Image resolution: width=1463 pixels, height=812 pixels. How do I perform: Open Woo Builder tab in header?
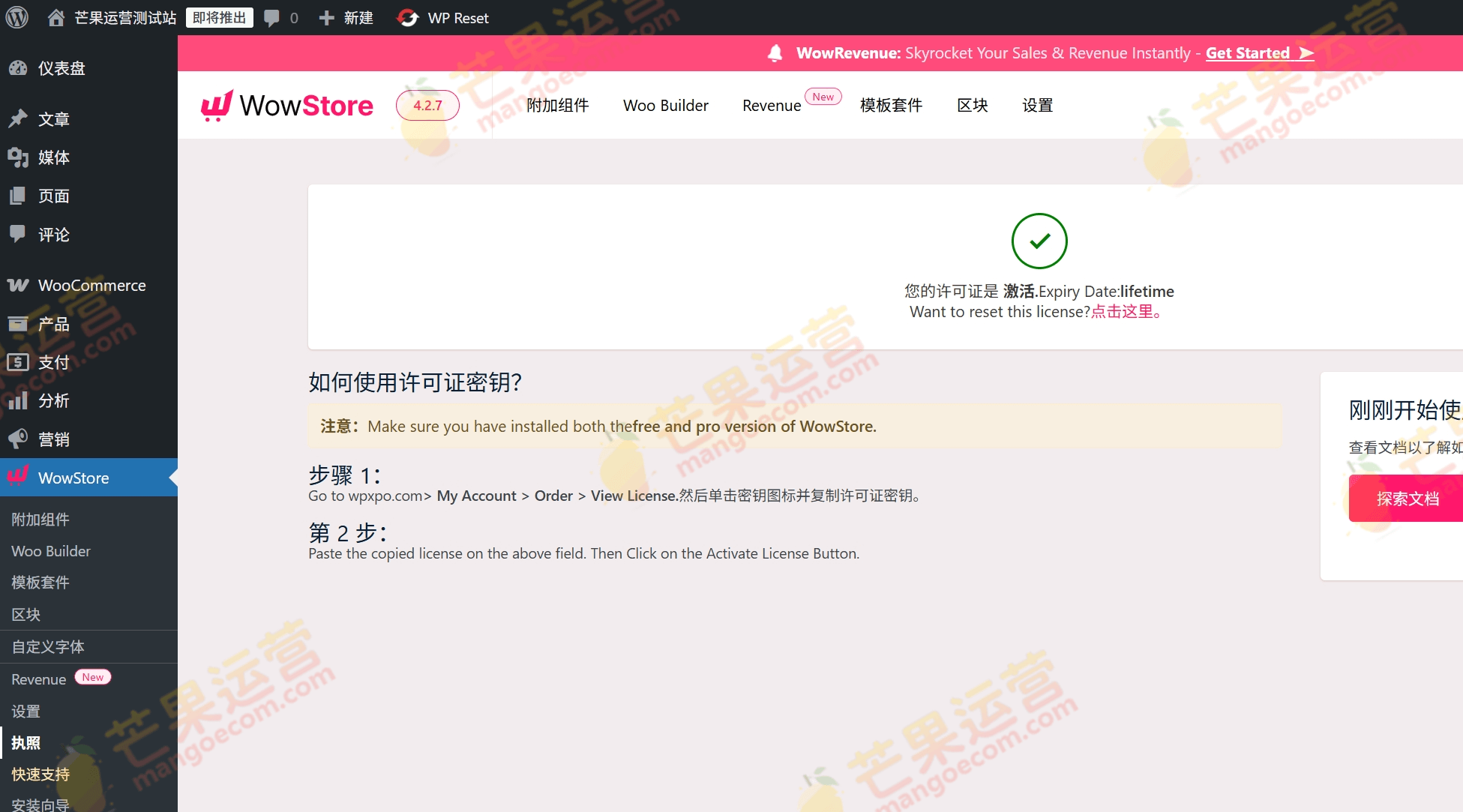pos(665,106)
